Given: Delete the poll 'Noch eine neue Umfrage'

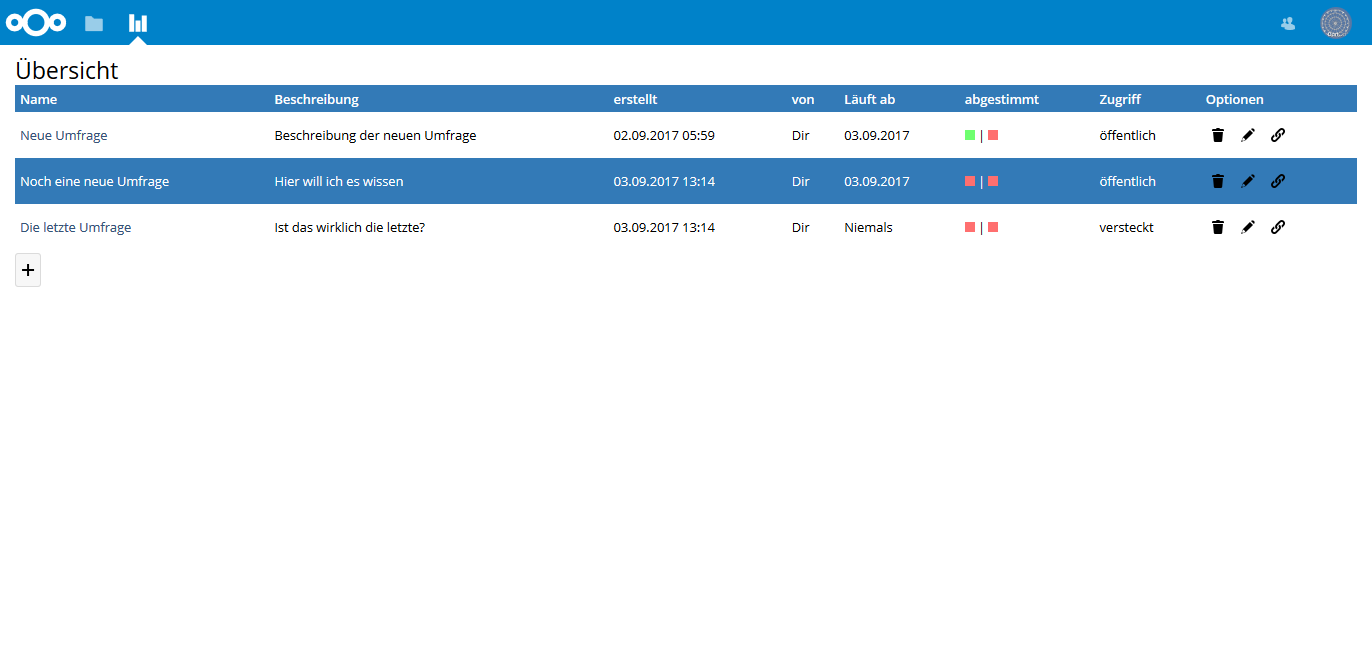Looking at the screenshot, I should point(1217,181).
